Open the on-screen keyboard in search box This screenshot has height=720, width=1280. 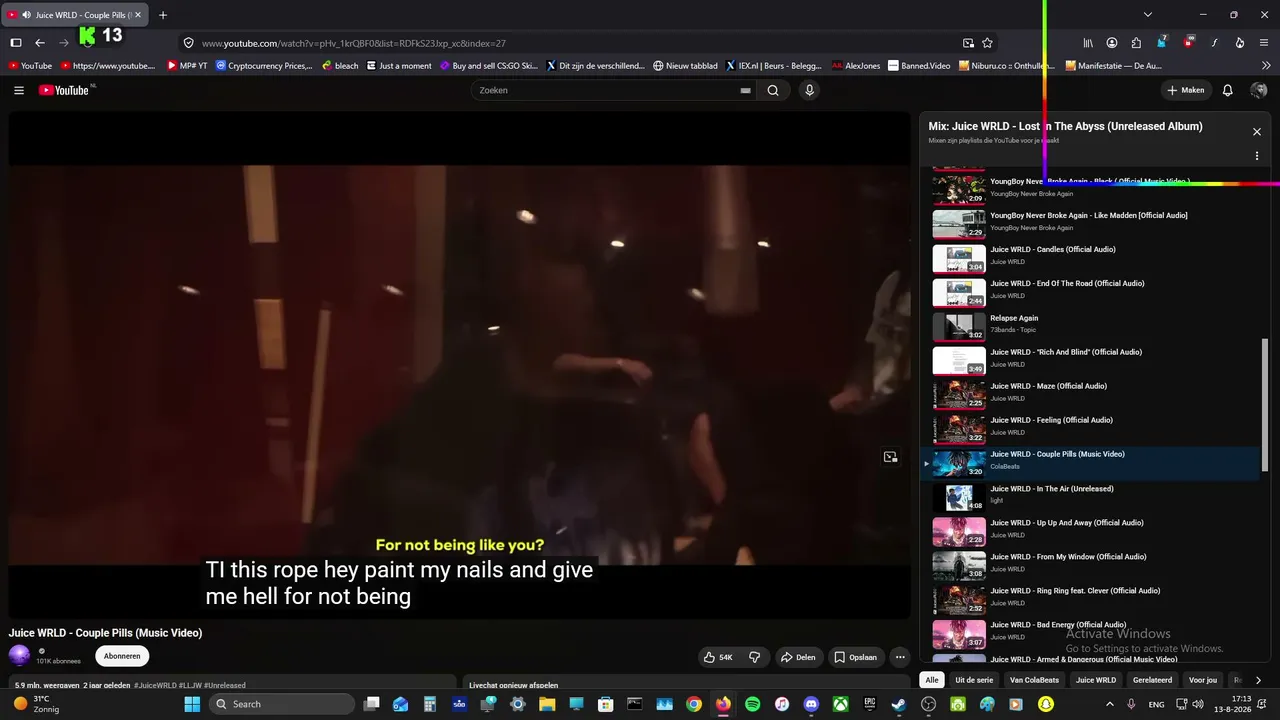[745, 90]
